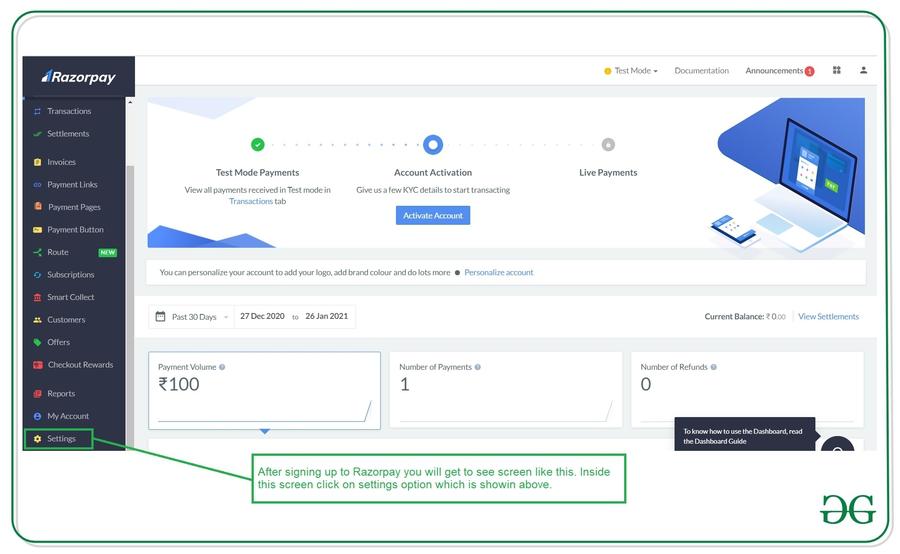900x554 pixels.
Task: Click the Announcements notification badge
Action: (809, 71)
